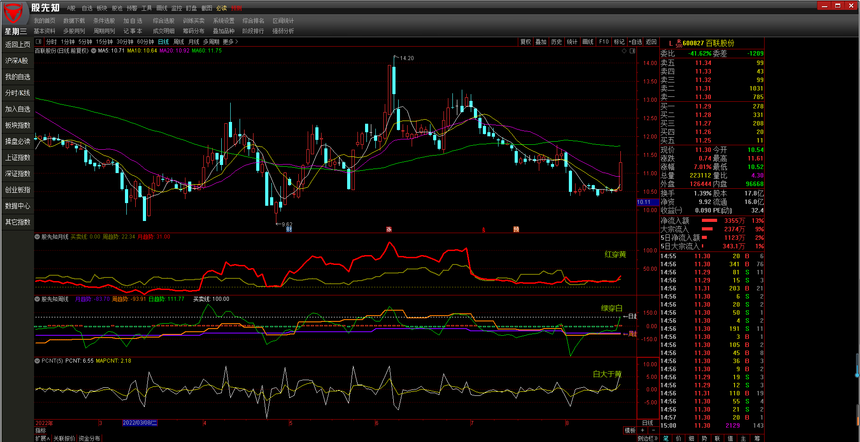
Task: Open the 更多 timeframe expander
Action: click(x=230, y=42)
